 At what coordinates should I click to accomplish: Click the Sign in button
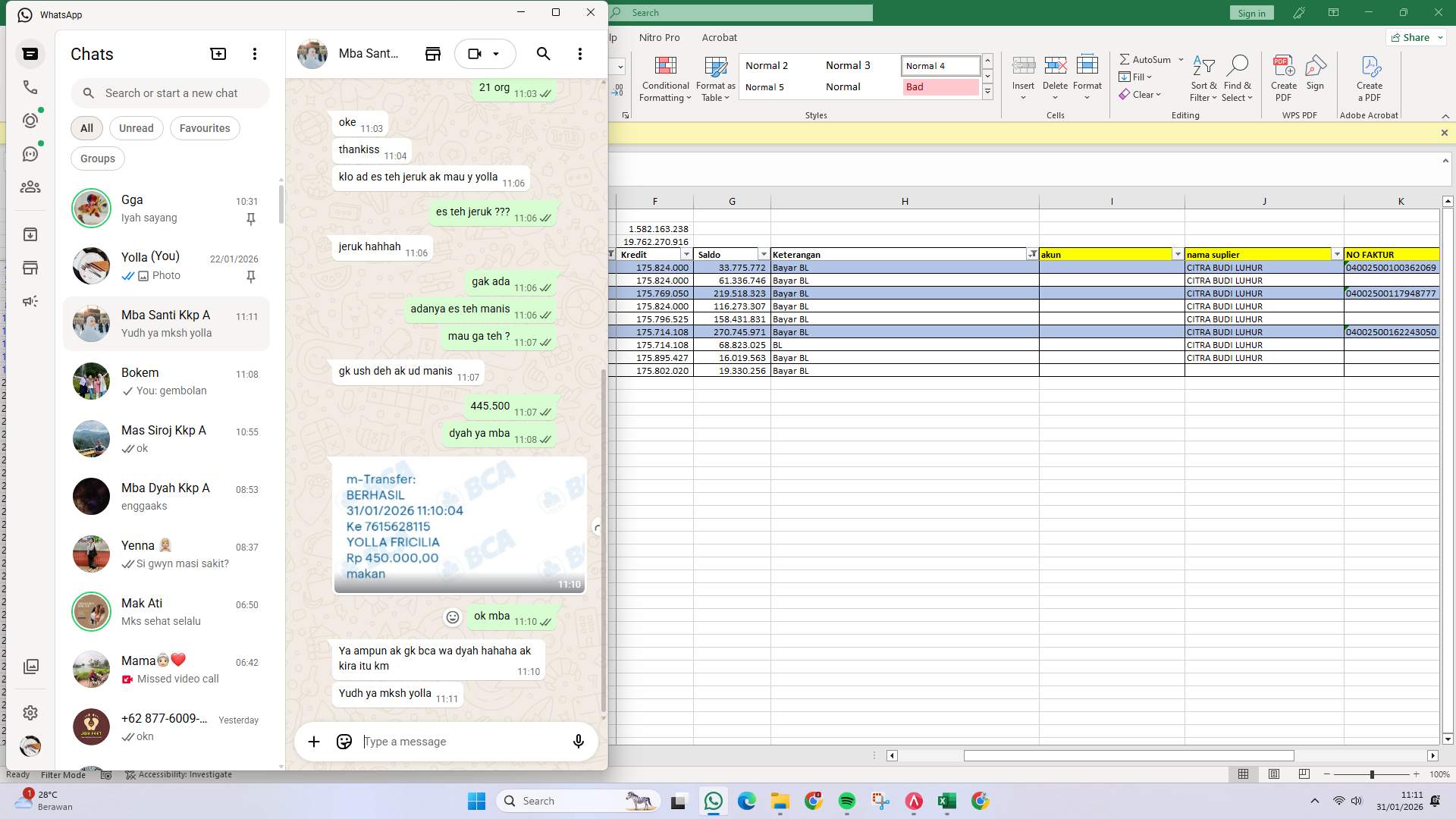click(x=1251, y=13)
